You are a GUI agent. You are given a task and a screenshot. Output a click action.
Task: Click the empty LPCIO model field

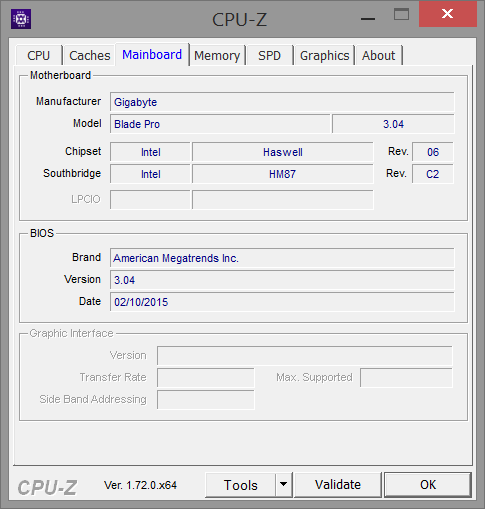283,200
